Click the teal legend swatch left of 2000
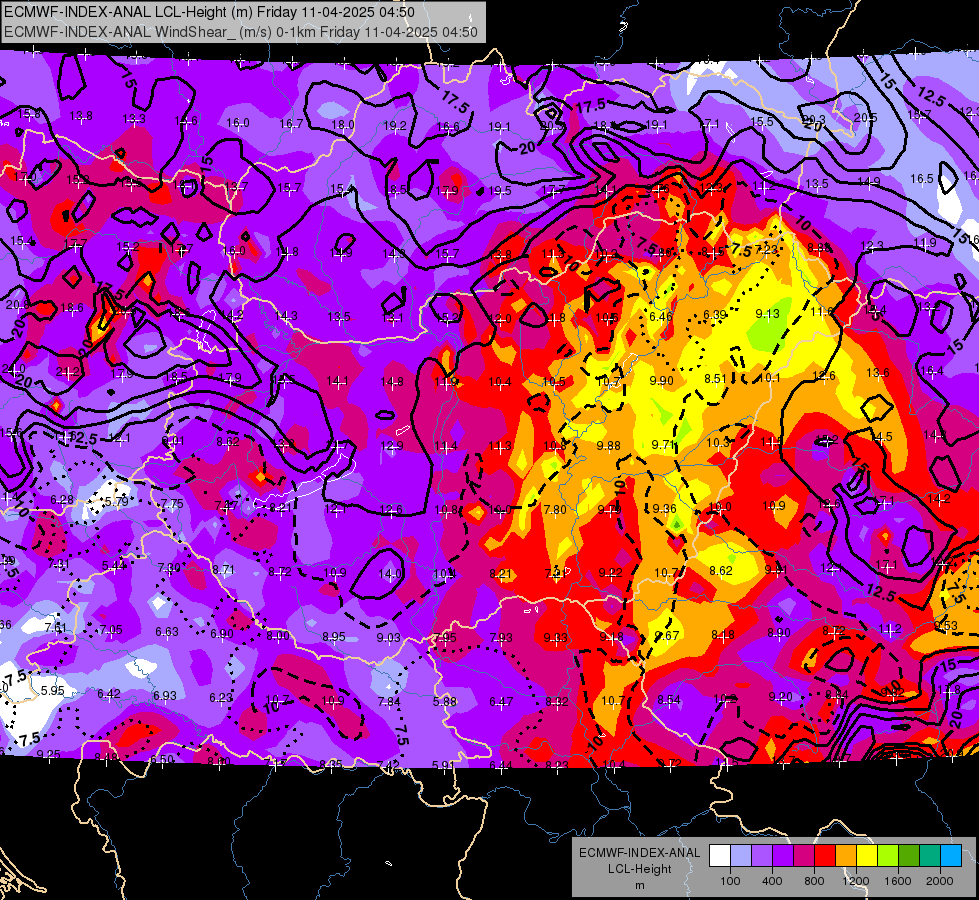This screenshot has width=979, height=900. click(x=930, y=855)
